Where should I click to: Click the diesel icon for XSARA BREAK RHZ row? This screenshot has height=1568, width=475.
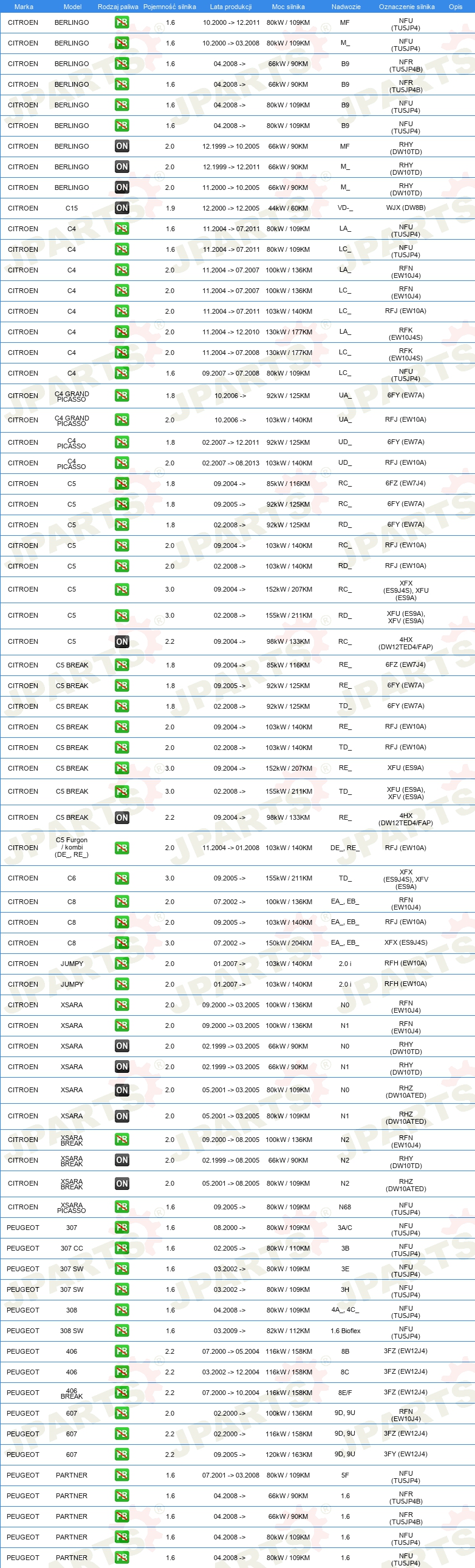(122, 1183)
